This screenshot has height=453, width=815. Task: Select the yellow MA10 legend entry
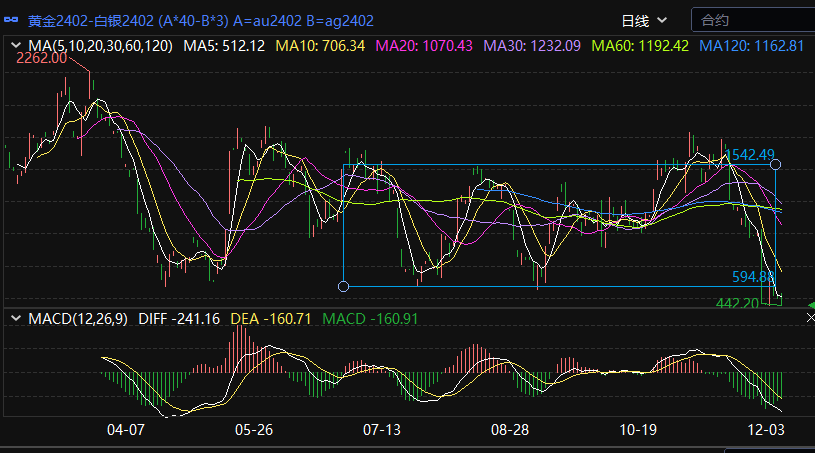320,46
